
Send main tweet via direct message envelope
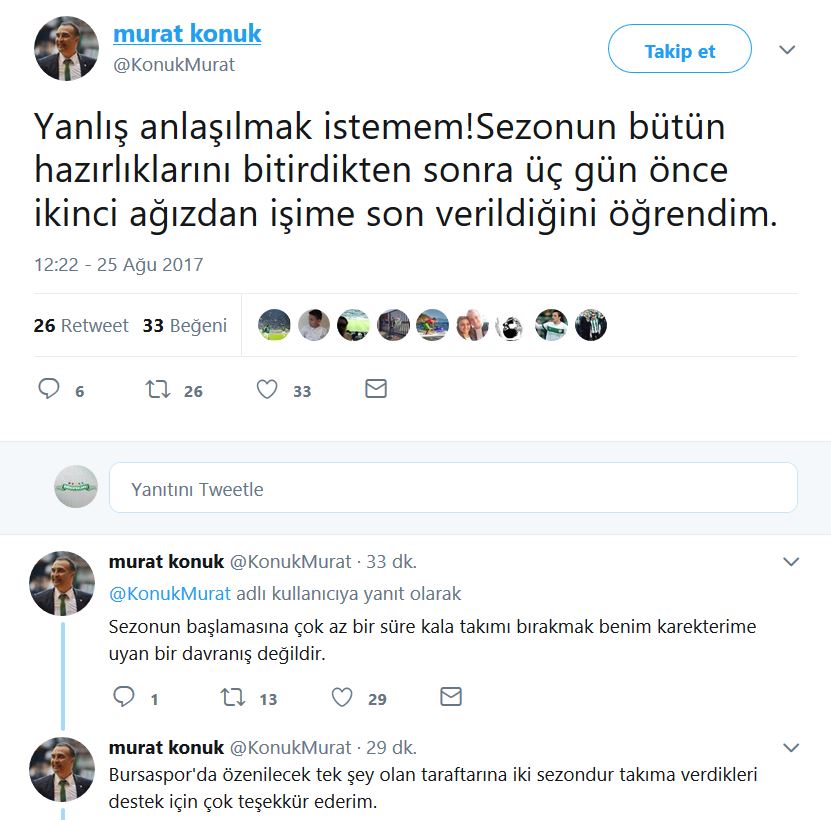pos(376,389)
